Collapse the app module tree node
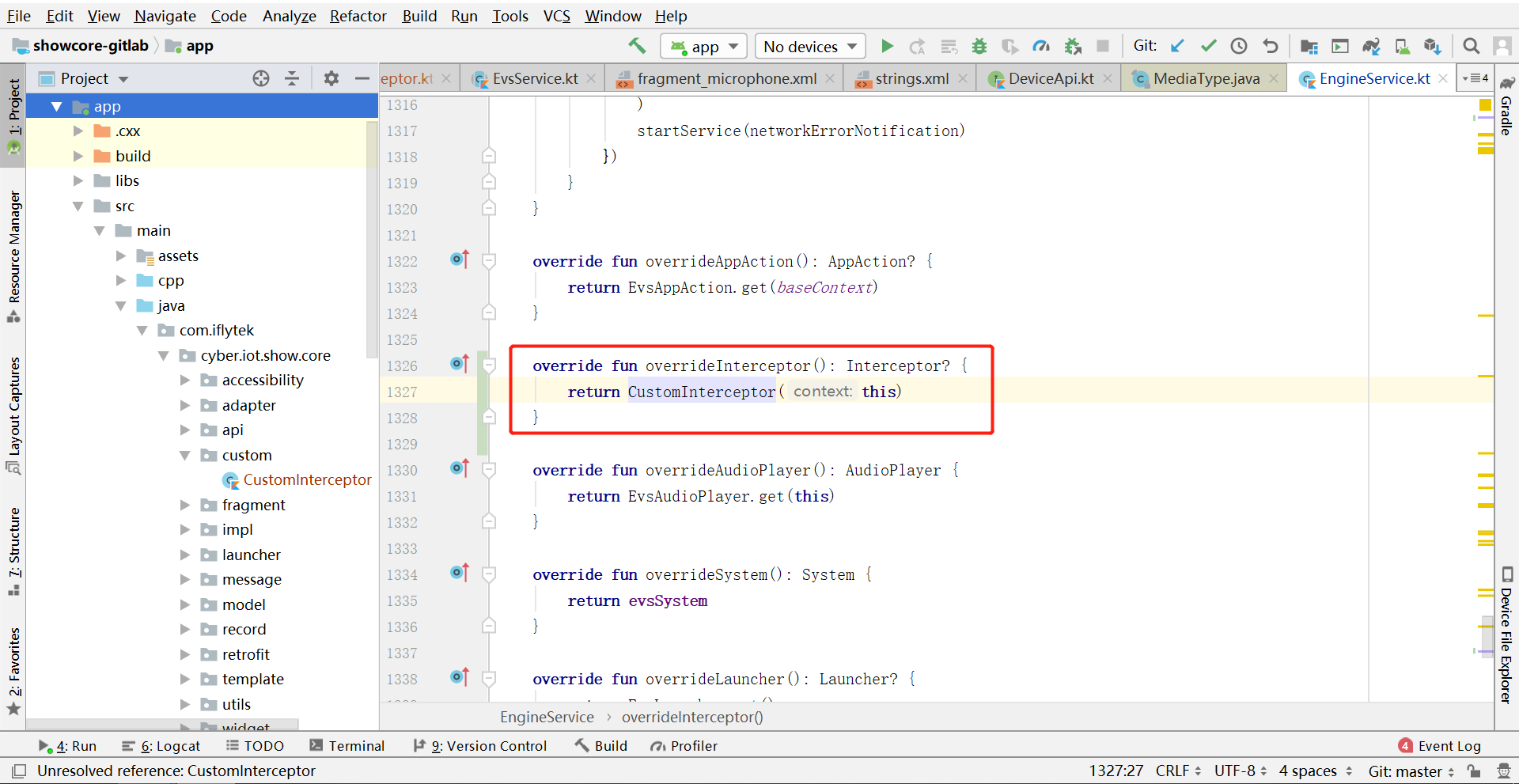The image size is (1519, 784). [56, 106]
